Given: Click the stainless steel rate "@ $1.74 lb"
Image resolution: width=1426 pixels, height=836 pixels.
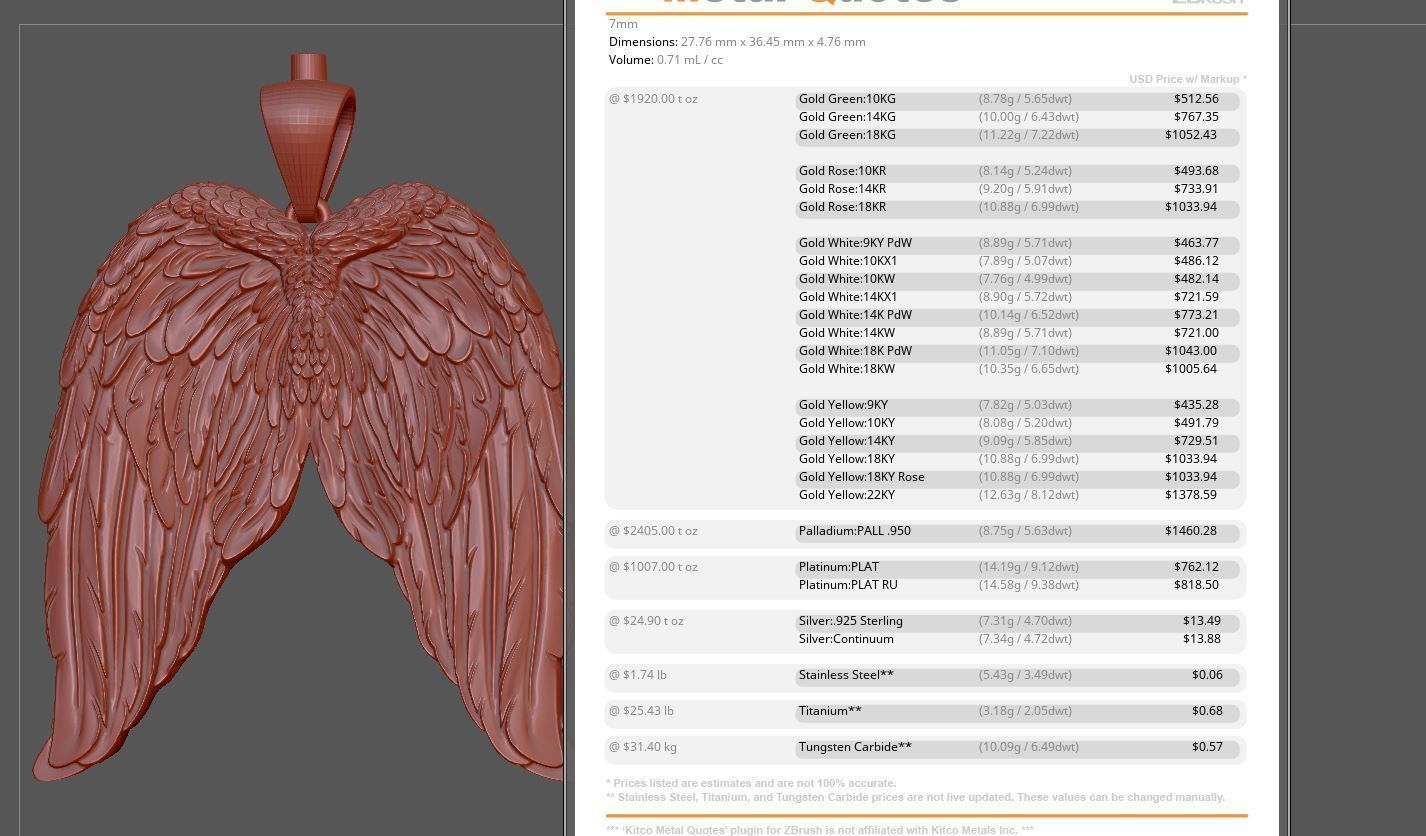Looking at the screenshot, I should (638, 675).
